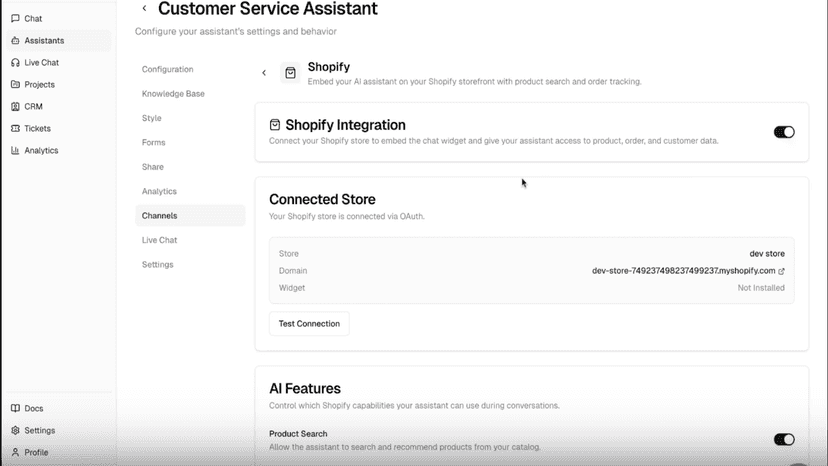
Task: Open Tickets in the left sidebar
Action: (x=57, y=128)
